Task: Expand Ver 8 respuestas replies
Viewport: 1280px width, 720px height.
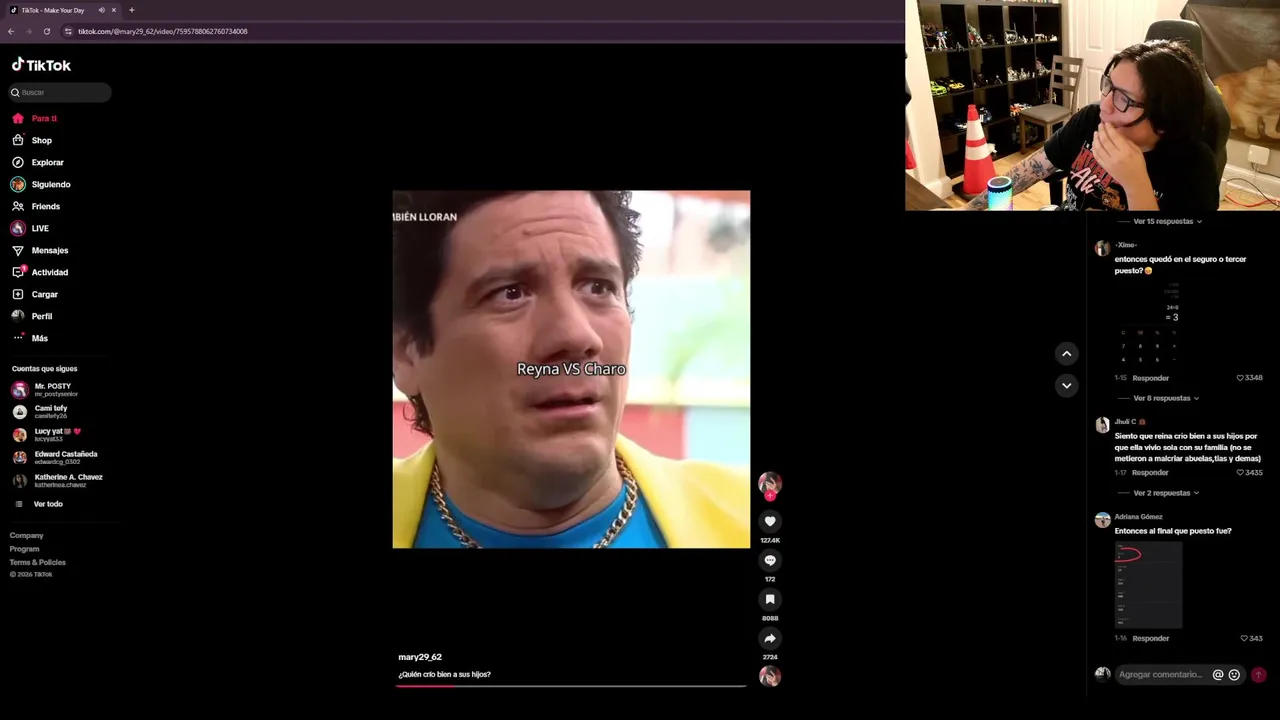Action: coord(1165,398)
